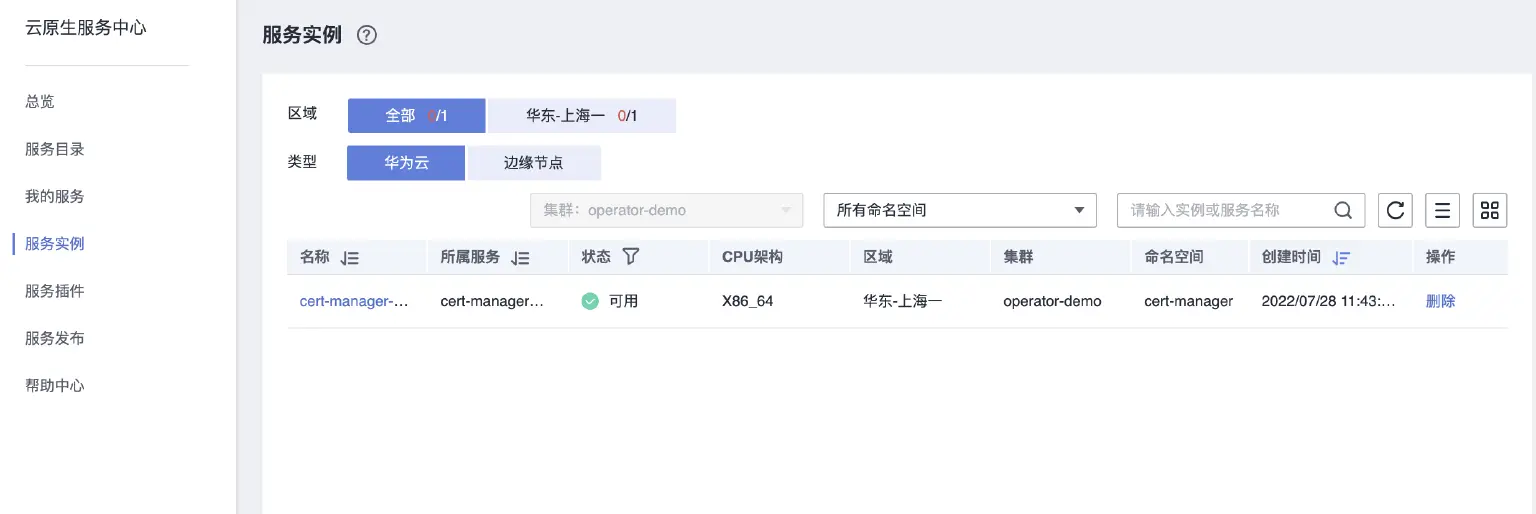Screen dimensions: 1536x514
Task: Sort by 创建时间 column icon
Action: [1341, 258]
